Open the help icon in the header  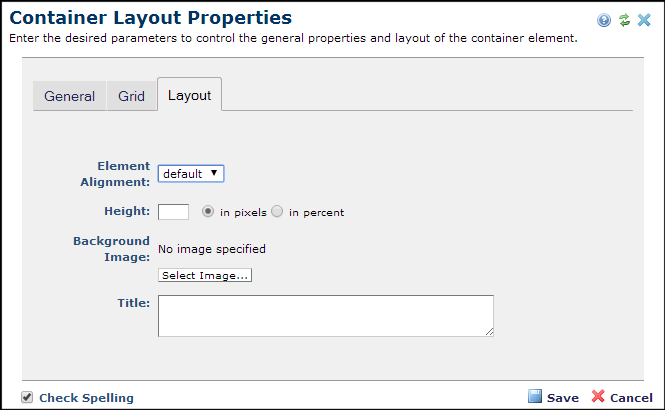click(x=604, y=20)
